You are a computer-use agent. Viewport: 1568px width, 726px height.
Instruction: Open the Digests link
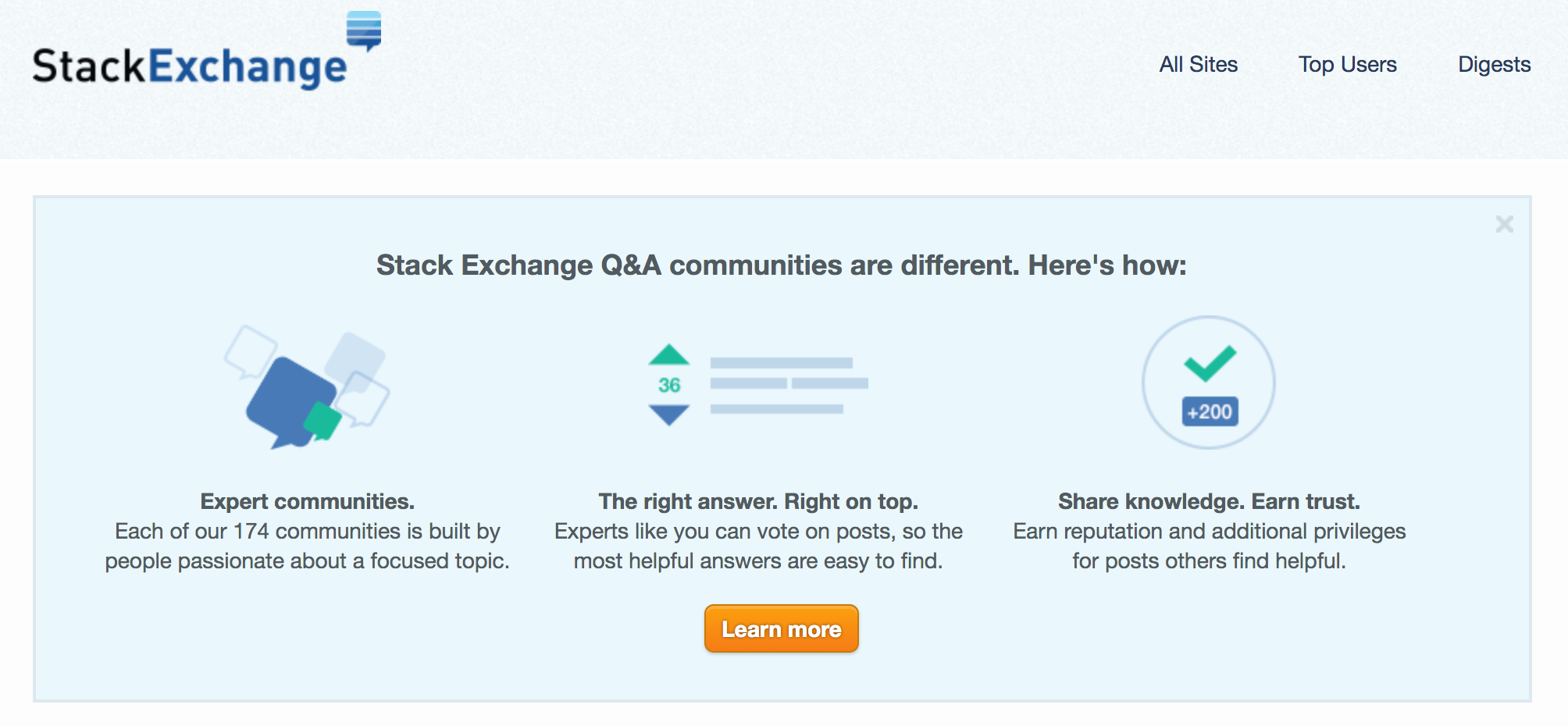click(x=1494, y=64)
